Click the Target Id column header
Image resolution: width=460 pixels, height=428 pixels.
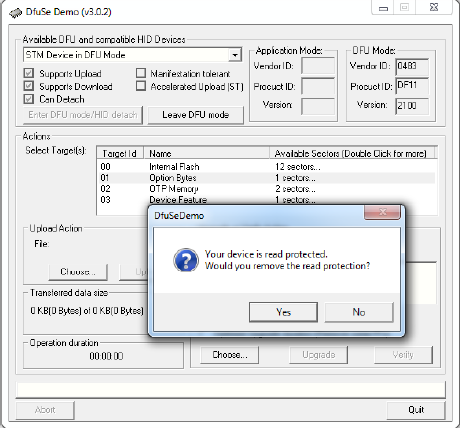point(120,153)
